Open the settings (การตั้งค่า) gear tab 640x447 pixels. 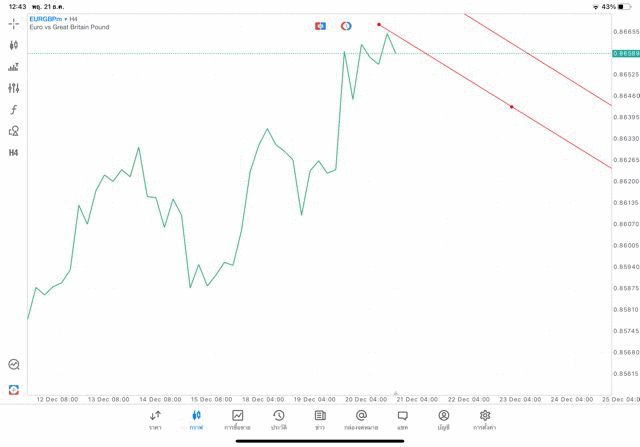485,420
